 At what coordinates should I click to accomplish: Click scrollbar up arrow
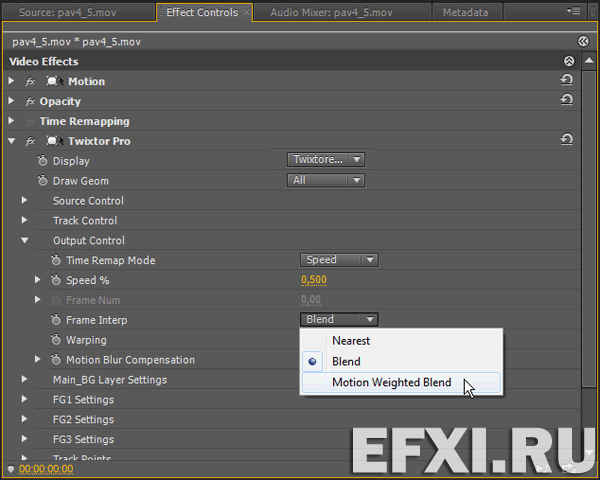coord(589,61)
